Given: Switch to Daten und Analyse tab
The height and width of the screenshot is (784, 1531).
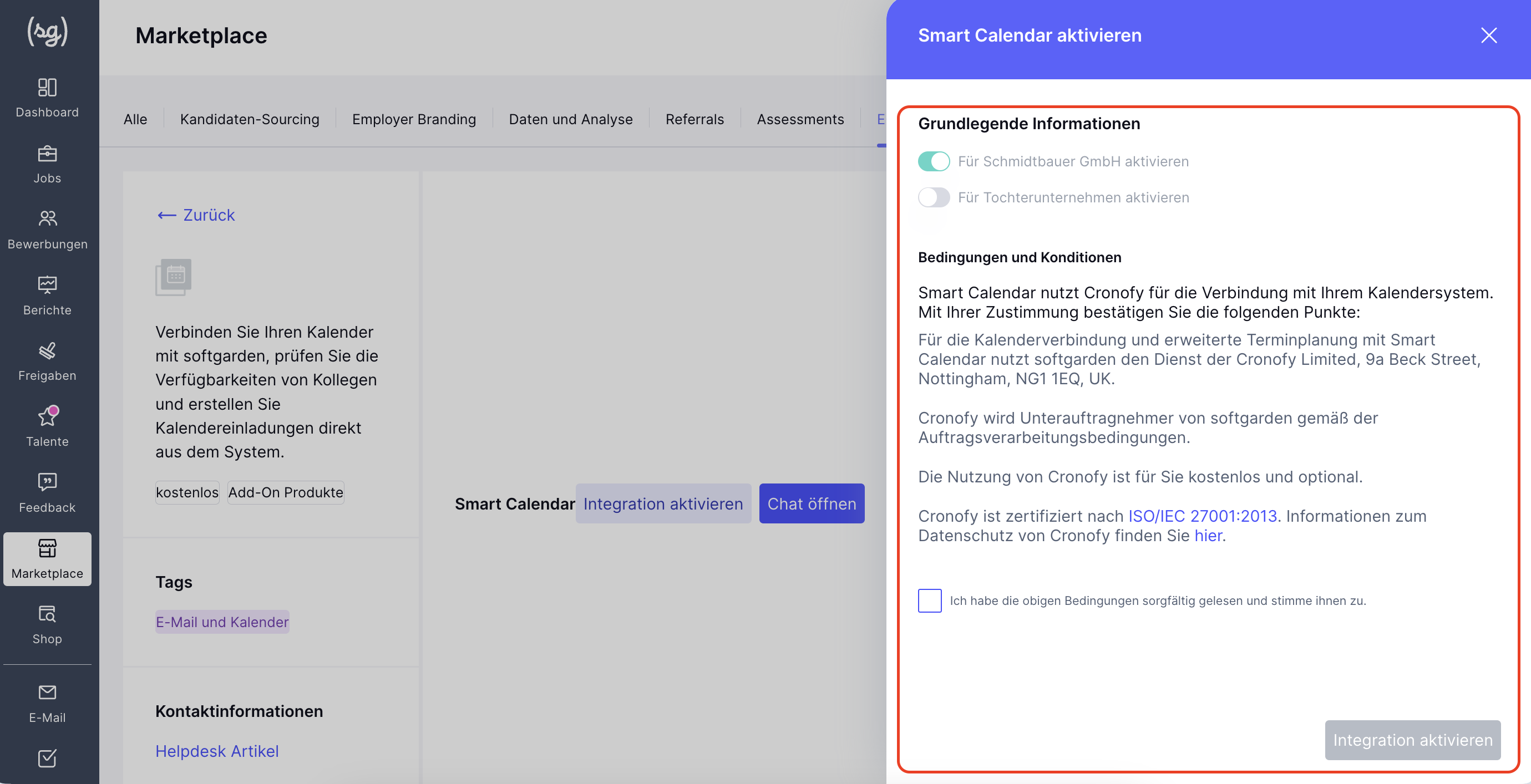Looking at the screenshot, I should click(x=571, y=119).
